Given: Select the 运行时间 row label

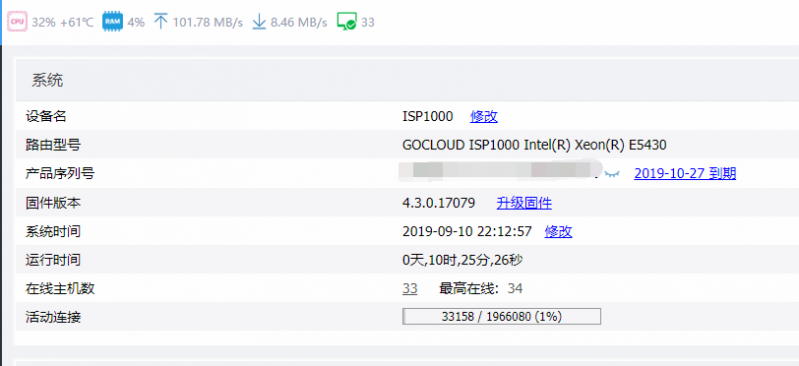Looking at the screenshot, I should point(53,260).
